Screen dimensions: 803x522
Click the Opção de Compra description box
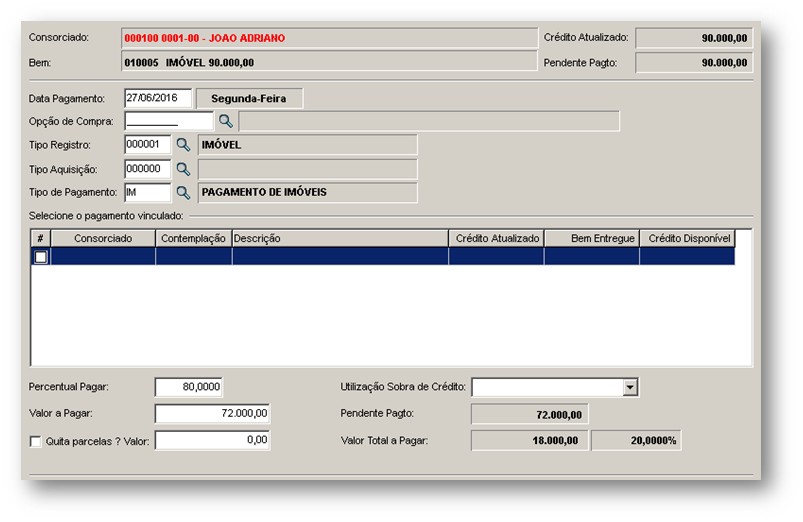coord(429,121)
